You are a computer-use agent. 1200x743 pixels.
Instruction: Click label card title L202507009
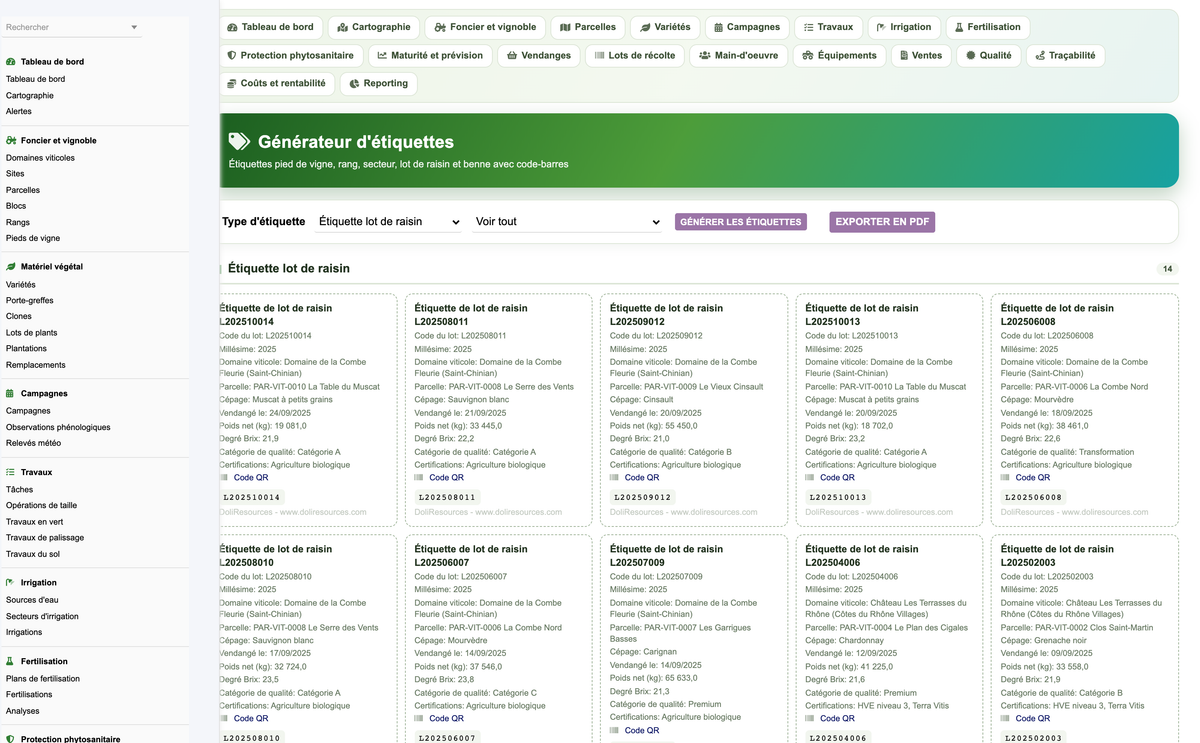(x=666, y=556)
